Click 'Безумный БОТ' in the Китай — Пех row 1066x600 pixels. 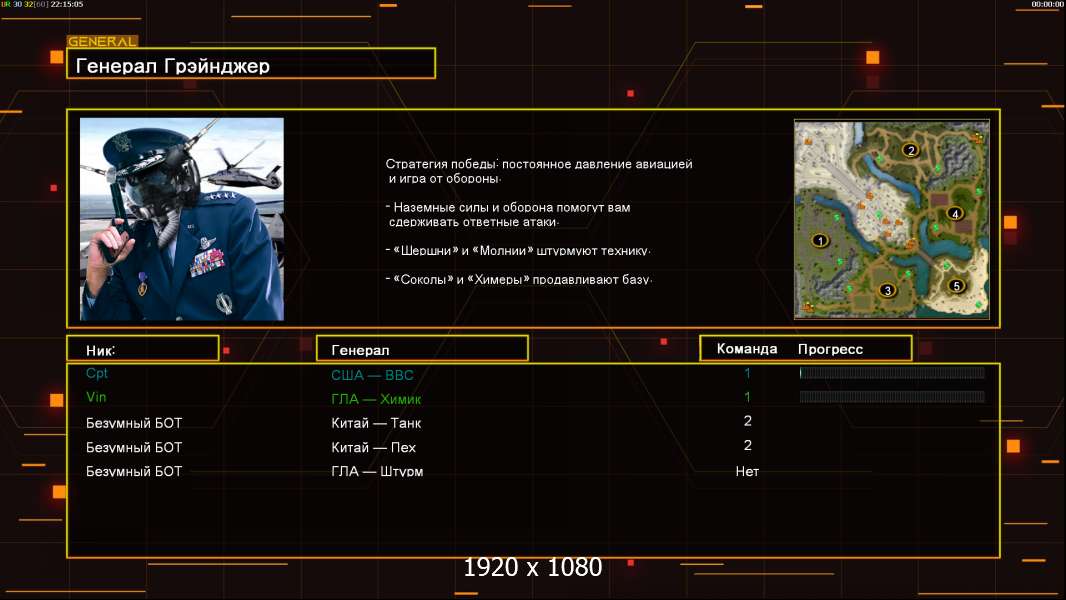[x=134, y=448]
